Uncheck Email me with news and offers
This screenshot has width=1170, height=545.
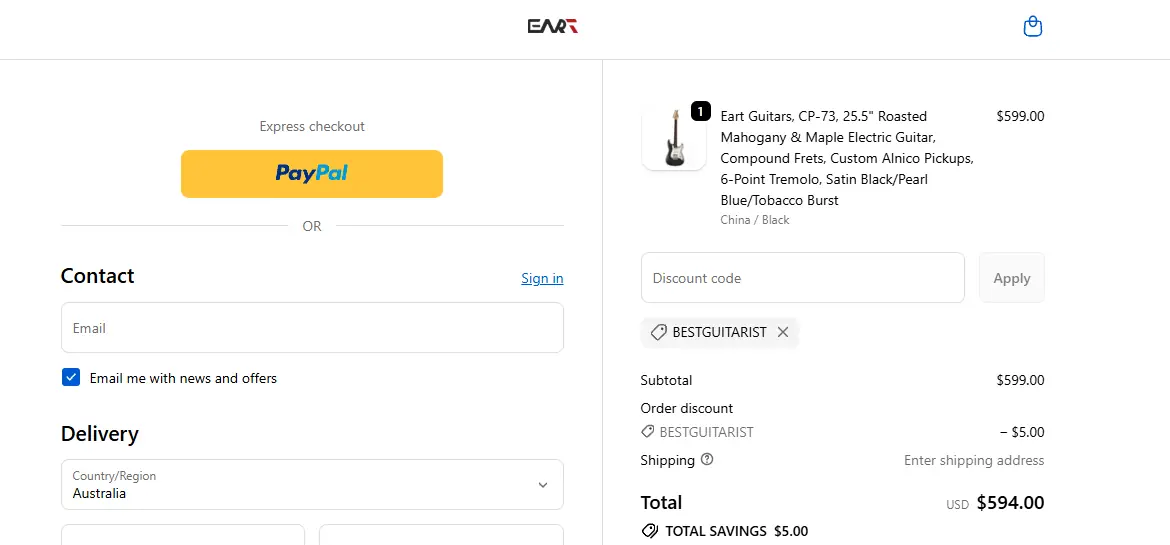click(x=71, y=378)
